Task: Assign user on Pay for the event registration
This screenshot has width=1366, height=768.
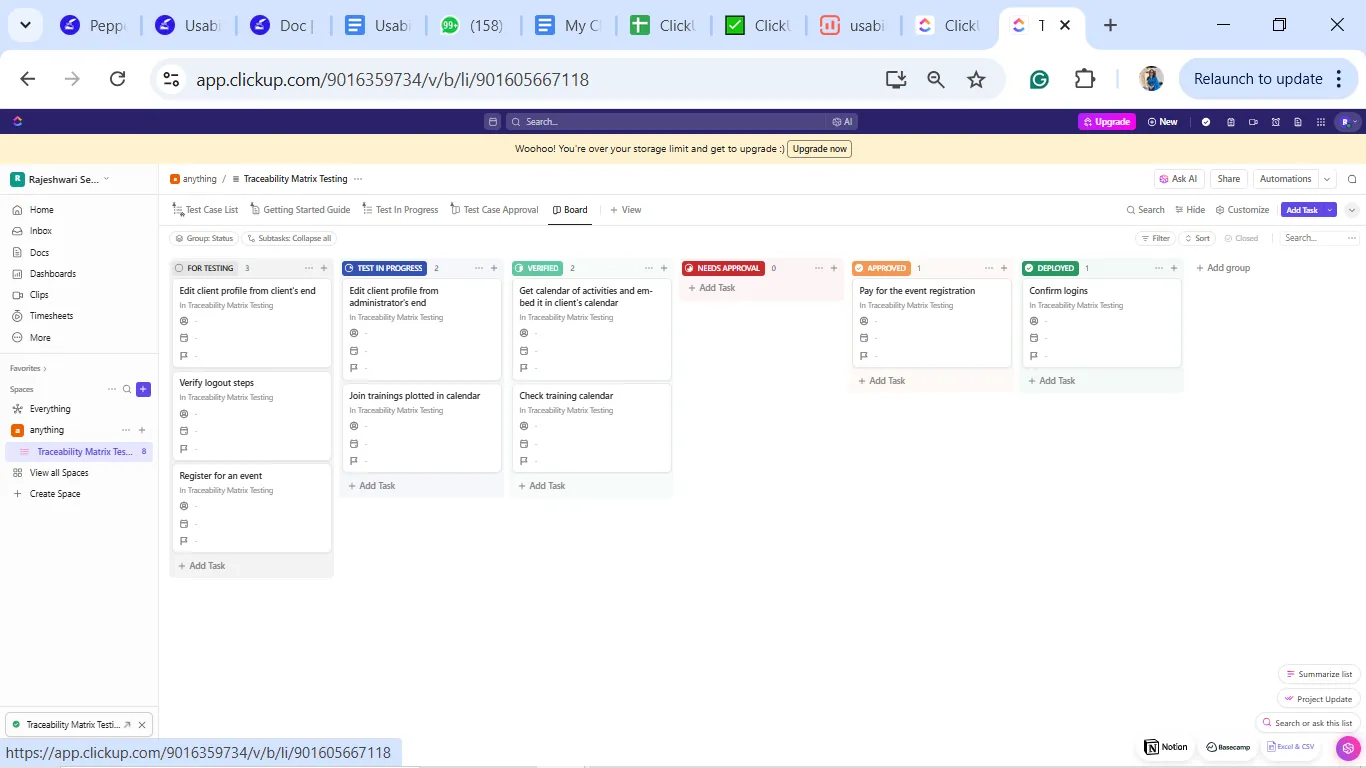Action: coord(864,321)
